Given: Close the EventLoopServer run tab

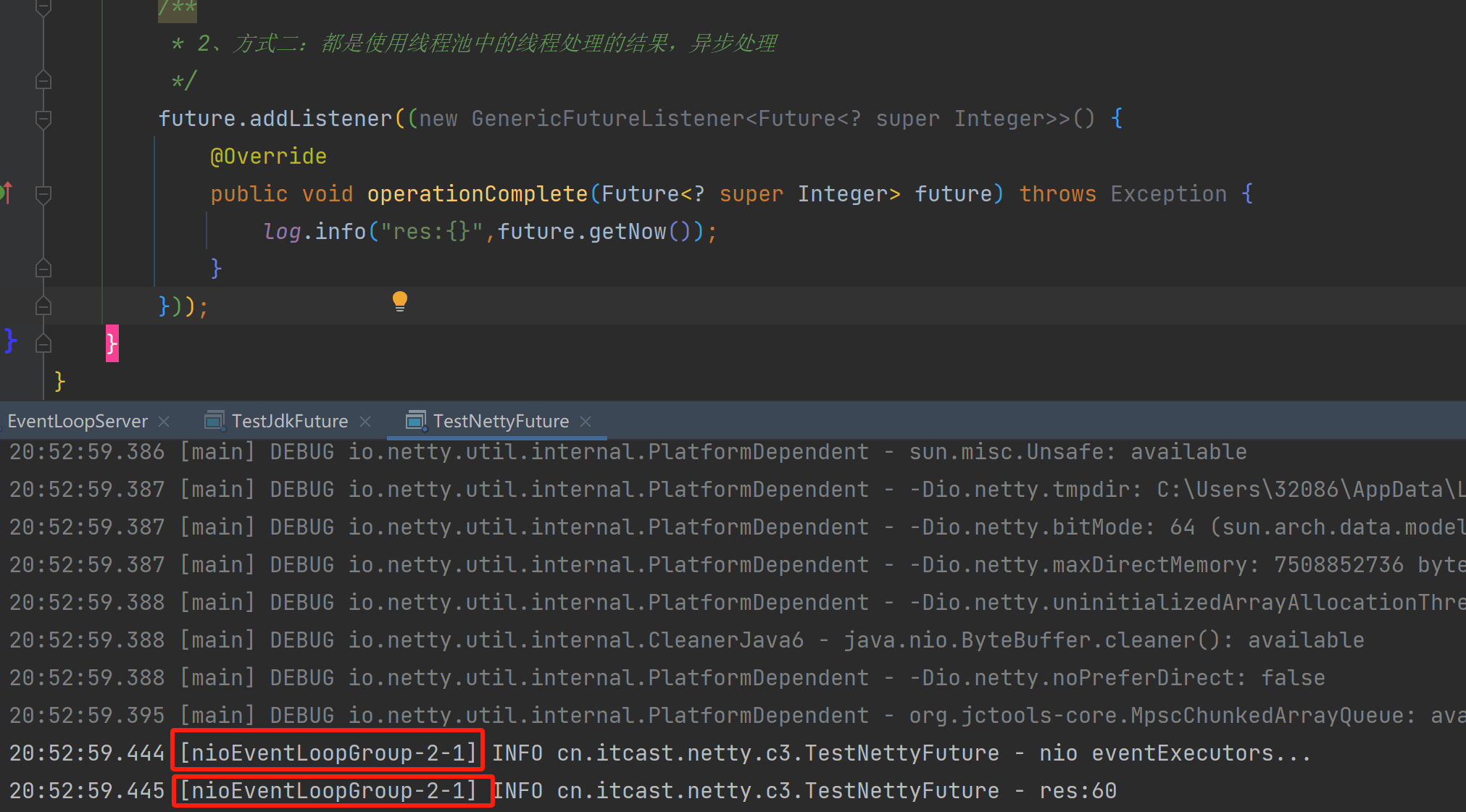Looking at the screenshot, I should (x=164, y=422).
